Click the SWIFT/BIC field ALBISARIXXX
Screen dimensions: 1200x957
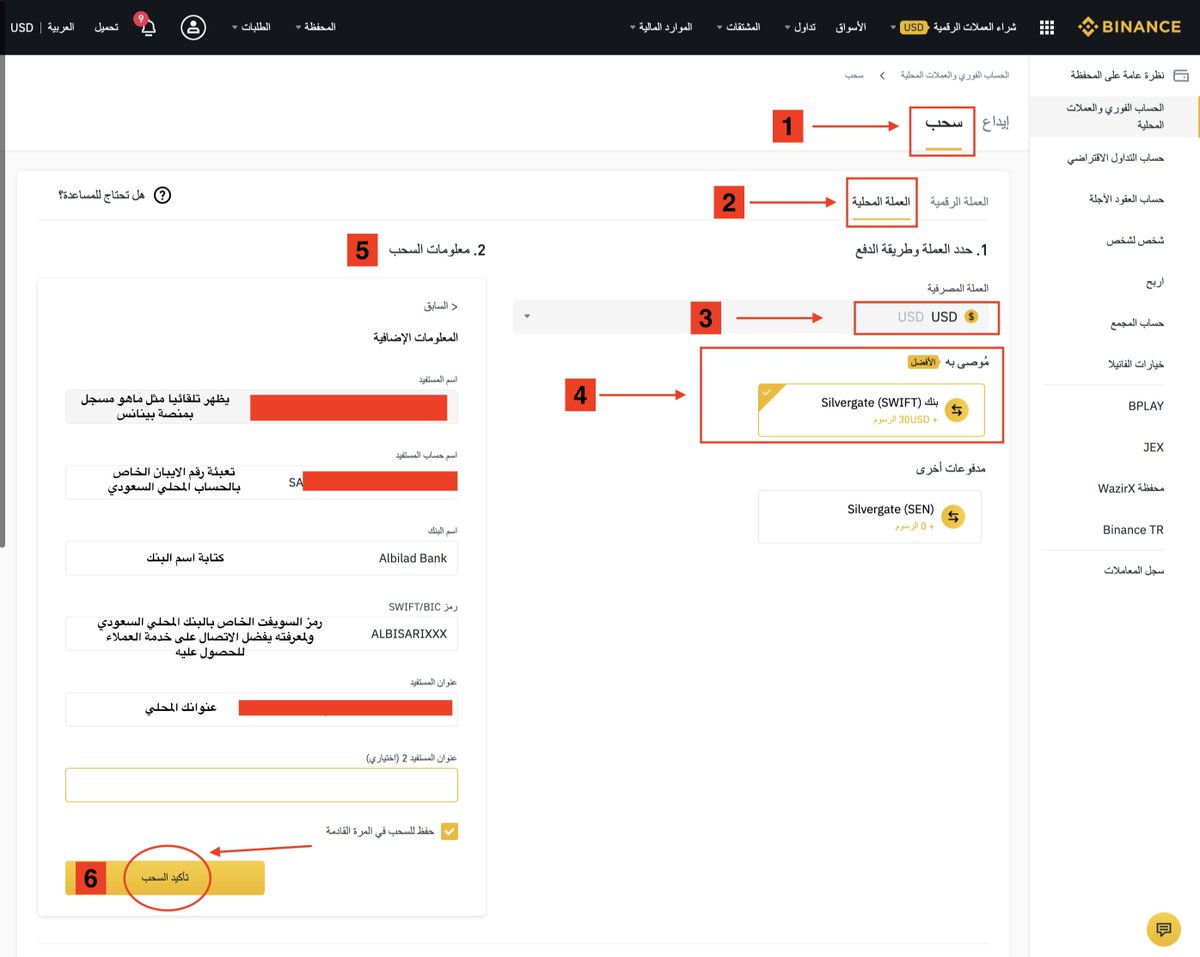tap(261, 633)
